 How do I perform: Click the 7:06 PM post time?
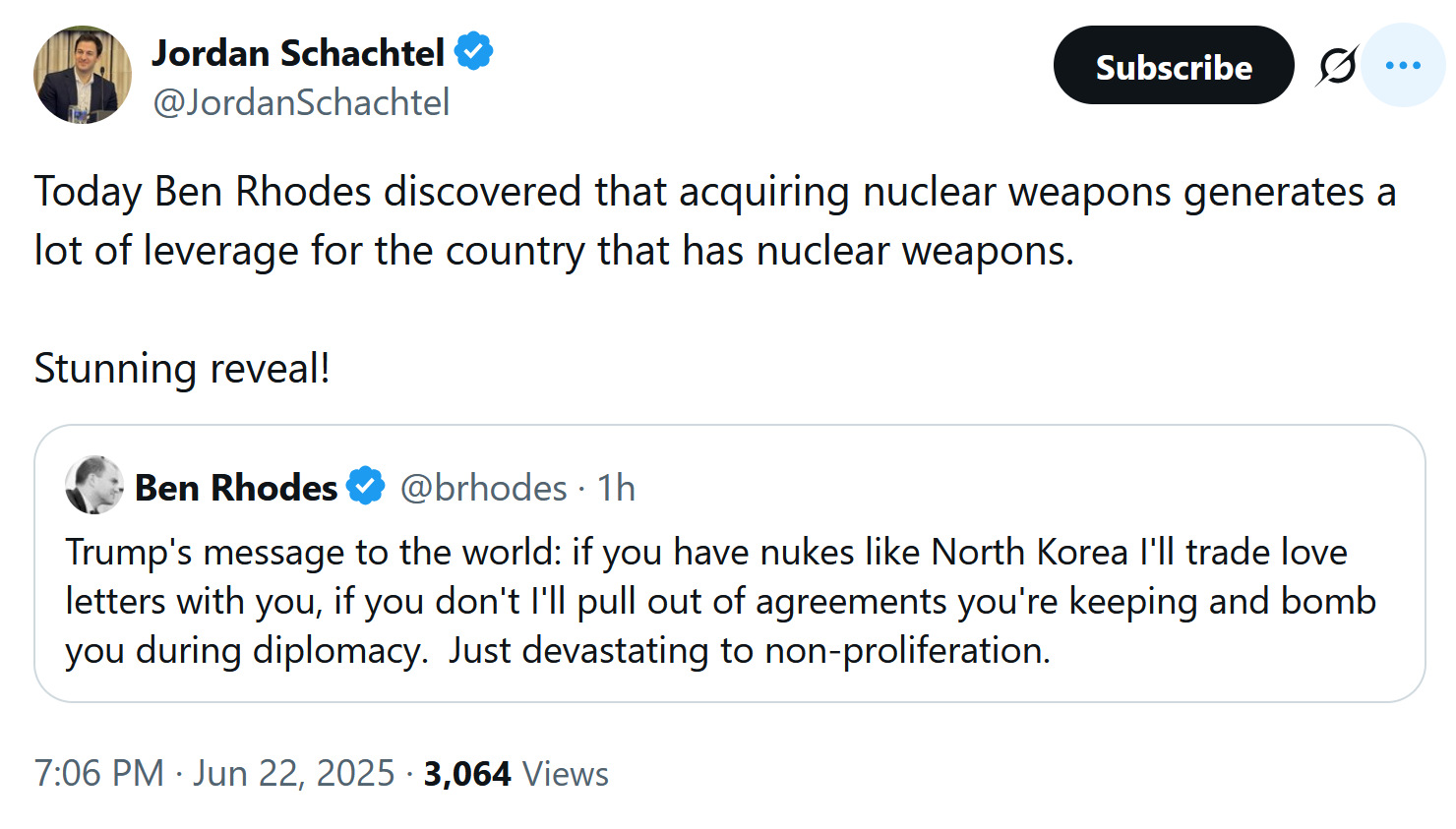tap(99, 773)
